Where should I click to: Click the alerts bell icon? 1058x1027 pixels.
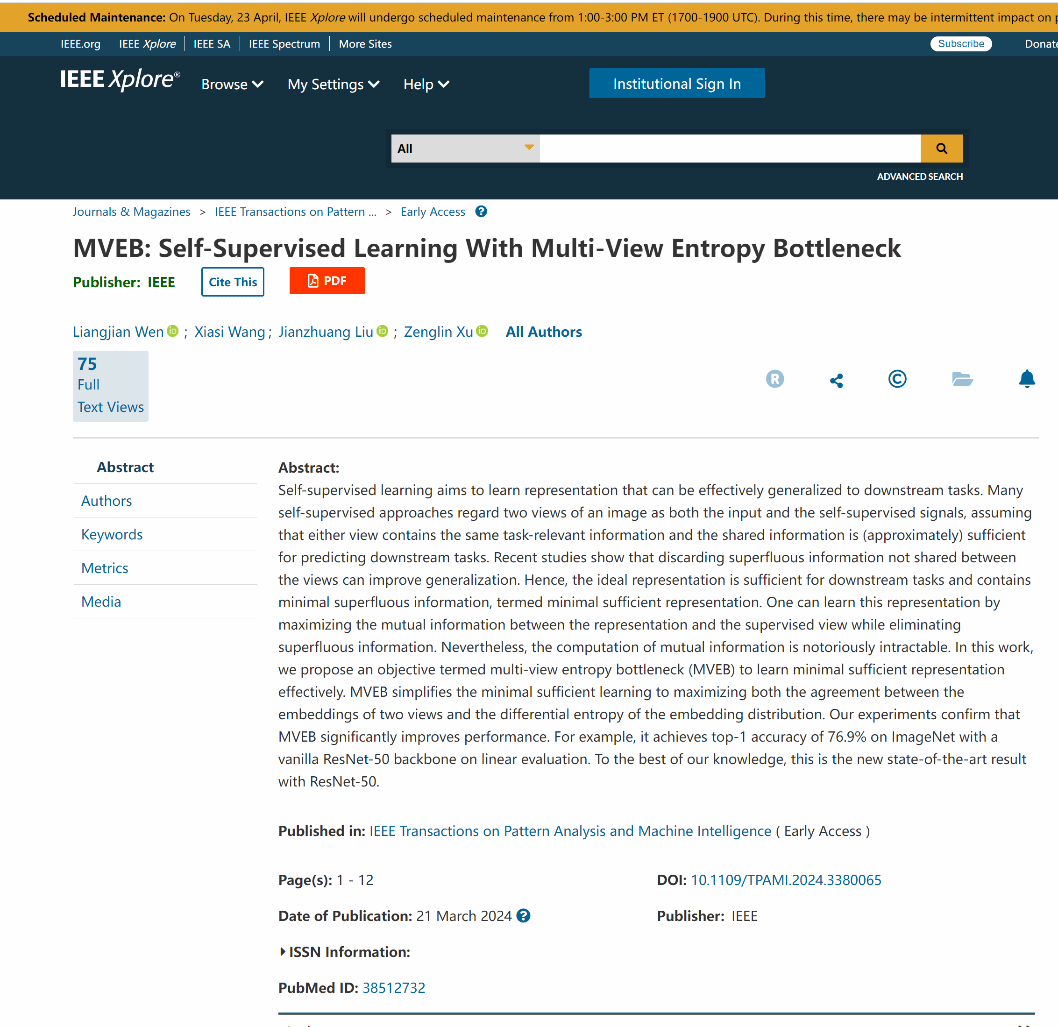click(x=1026, y=379)
